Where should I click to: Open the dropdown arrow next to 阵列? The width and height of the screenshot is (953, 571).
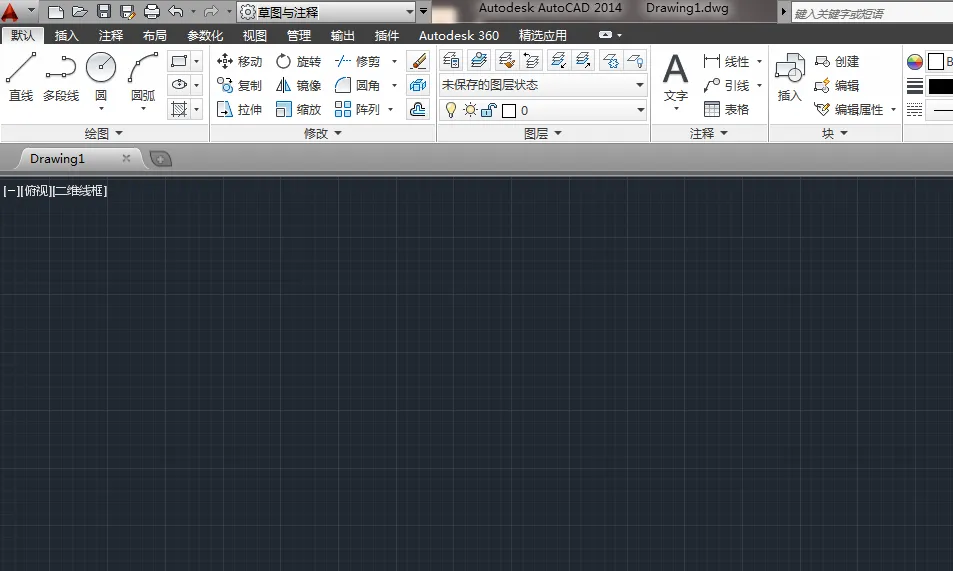(390, 109)
